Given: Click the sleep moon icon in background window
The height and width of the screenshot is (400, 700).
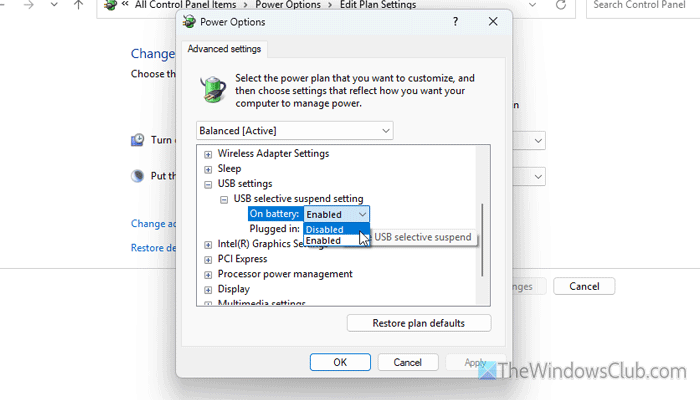Looking at the screenshot, I should coord(138,176).
